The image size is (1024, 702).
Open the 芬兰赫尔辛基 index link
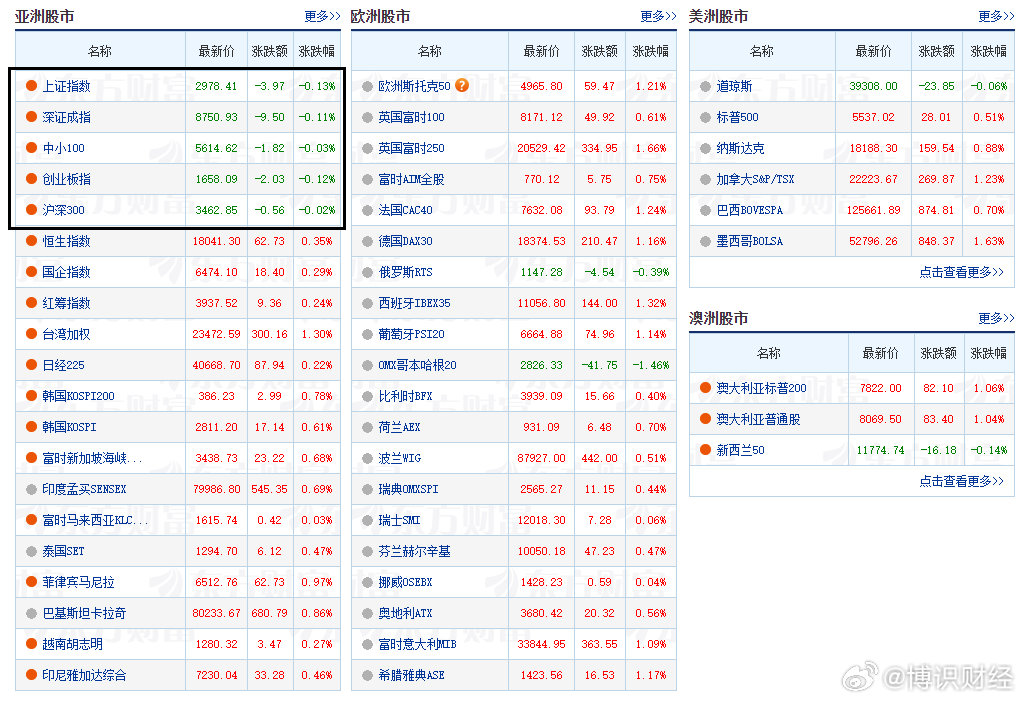415,551
